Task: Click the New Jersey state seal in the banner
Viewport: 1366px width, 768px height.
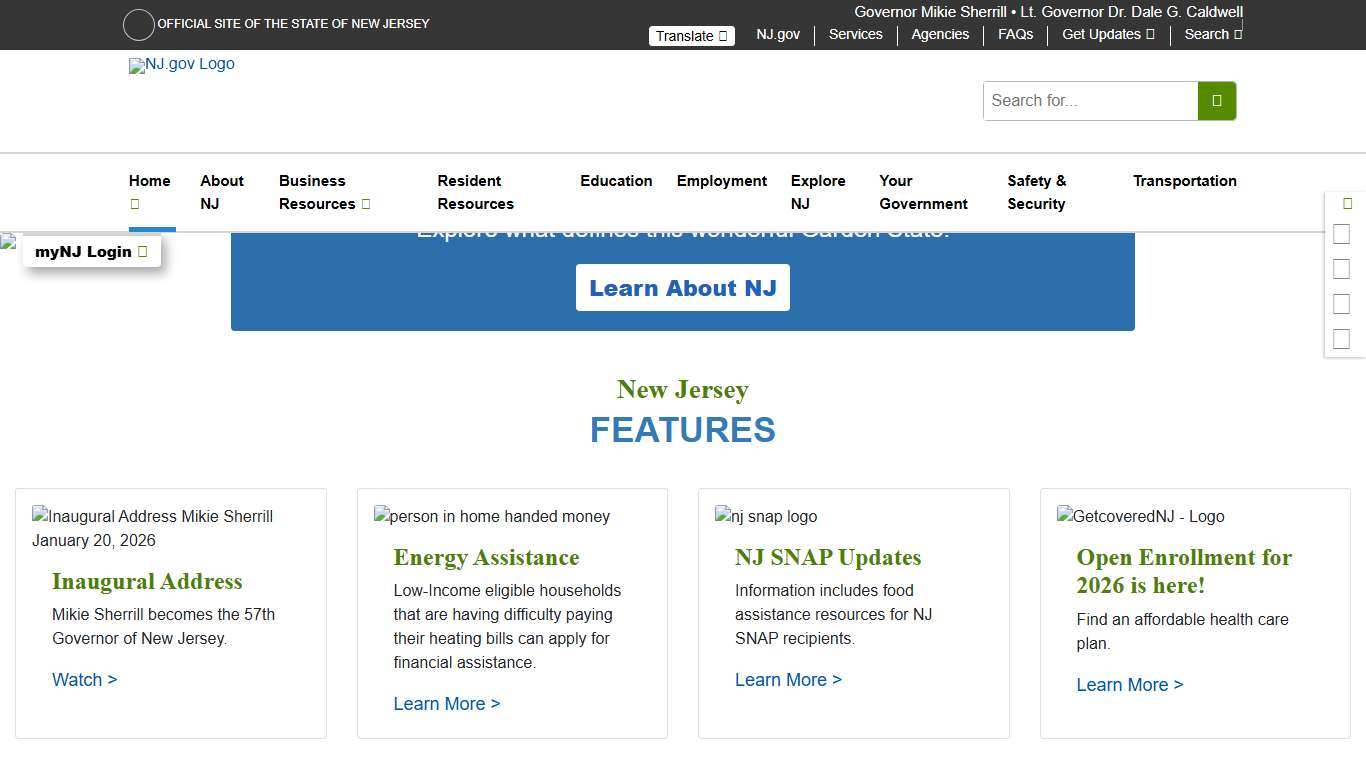Action: coord(138,25)
